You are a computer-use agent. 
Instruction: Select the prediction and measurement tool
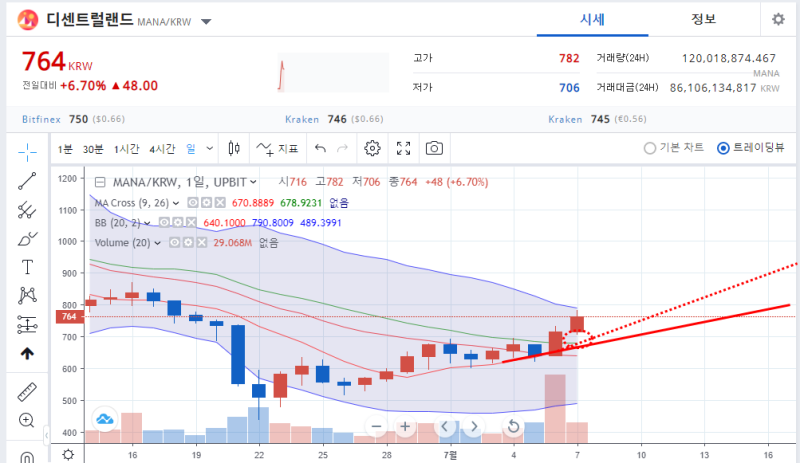(x=27, y=325)
